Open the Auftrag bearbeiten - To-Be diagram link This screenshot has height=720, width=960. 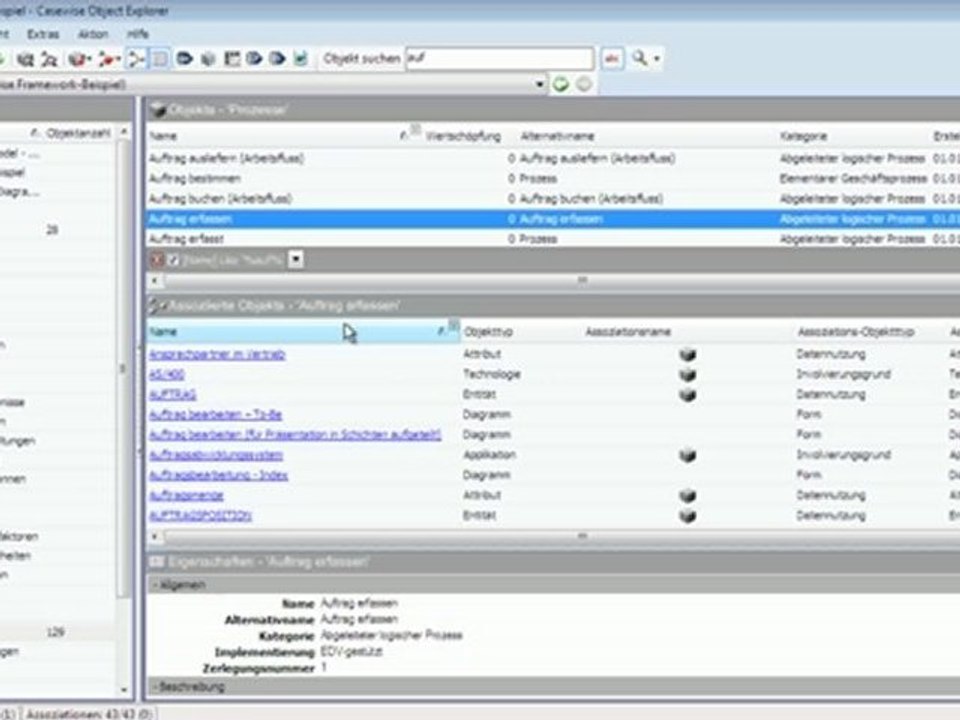tap(216, 415)
